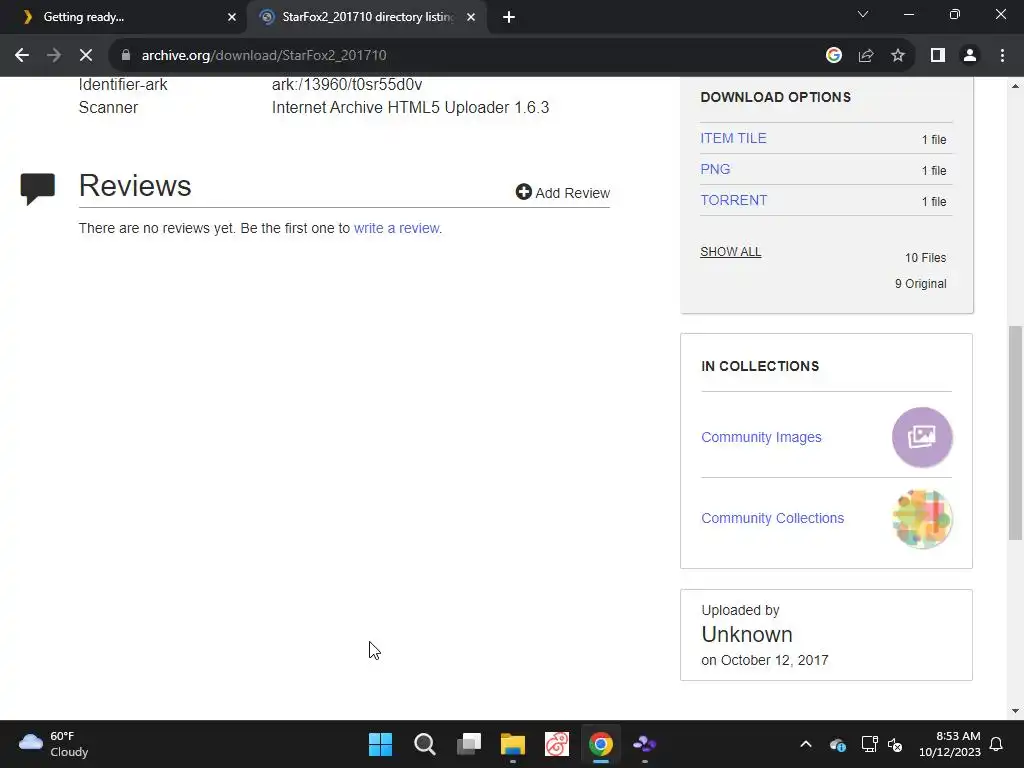Screen dimensions: 1024x768
Task: Click the Chrome taskbar icon
Action: 601,744
